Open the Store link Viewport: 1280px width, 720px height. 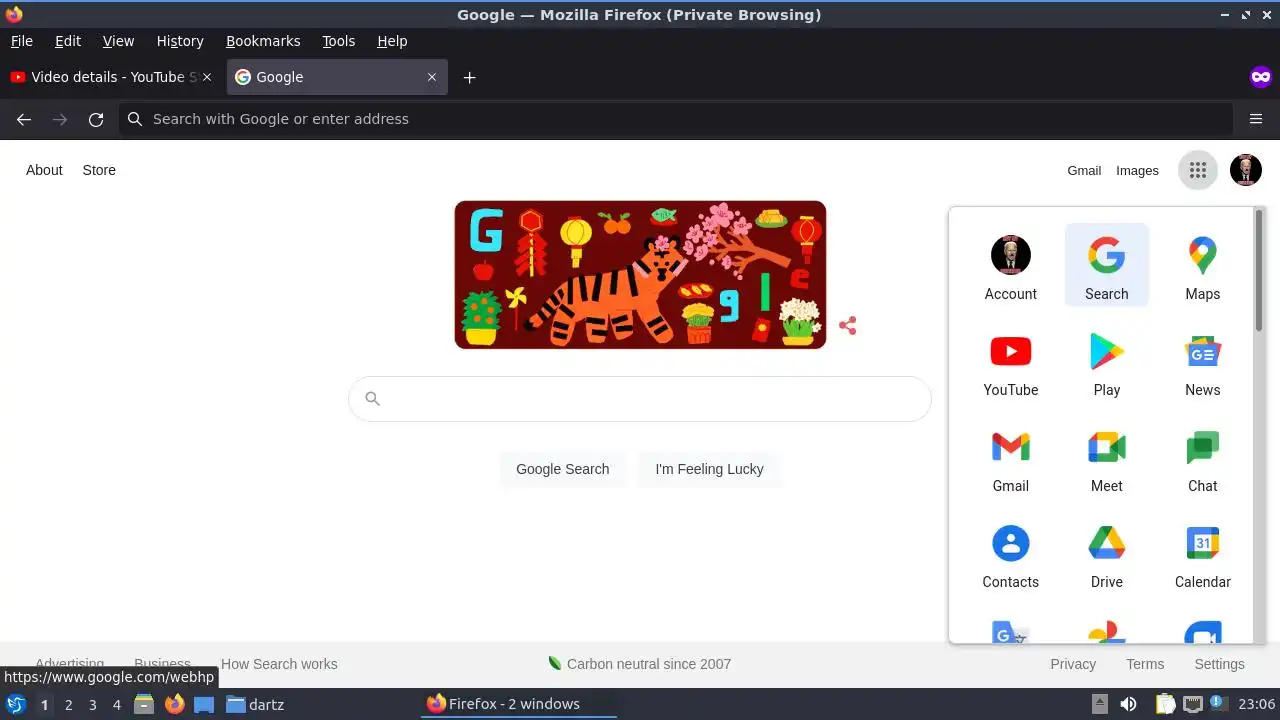tap(99, 170)
